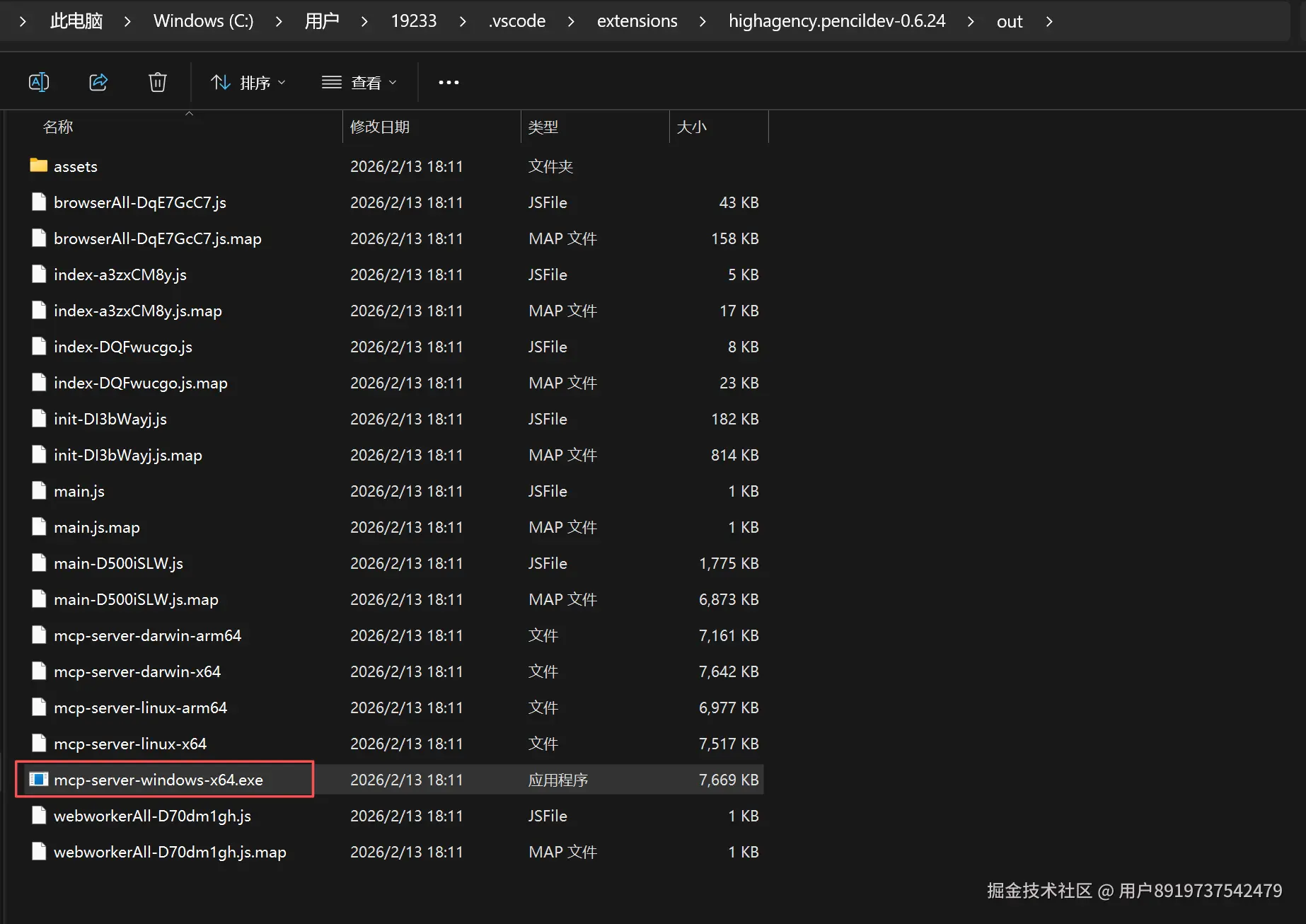
Task: Select the init-DI3bWayj.js.map file
Action: coord(128,455)
